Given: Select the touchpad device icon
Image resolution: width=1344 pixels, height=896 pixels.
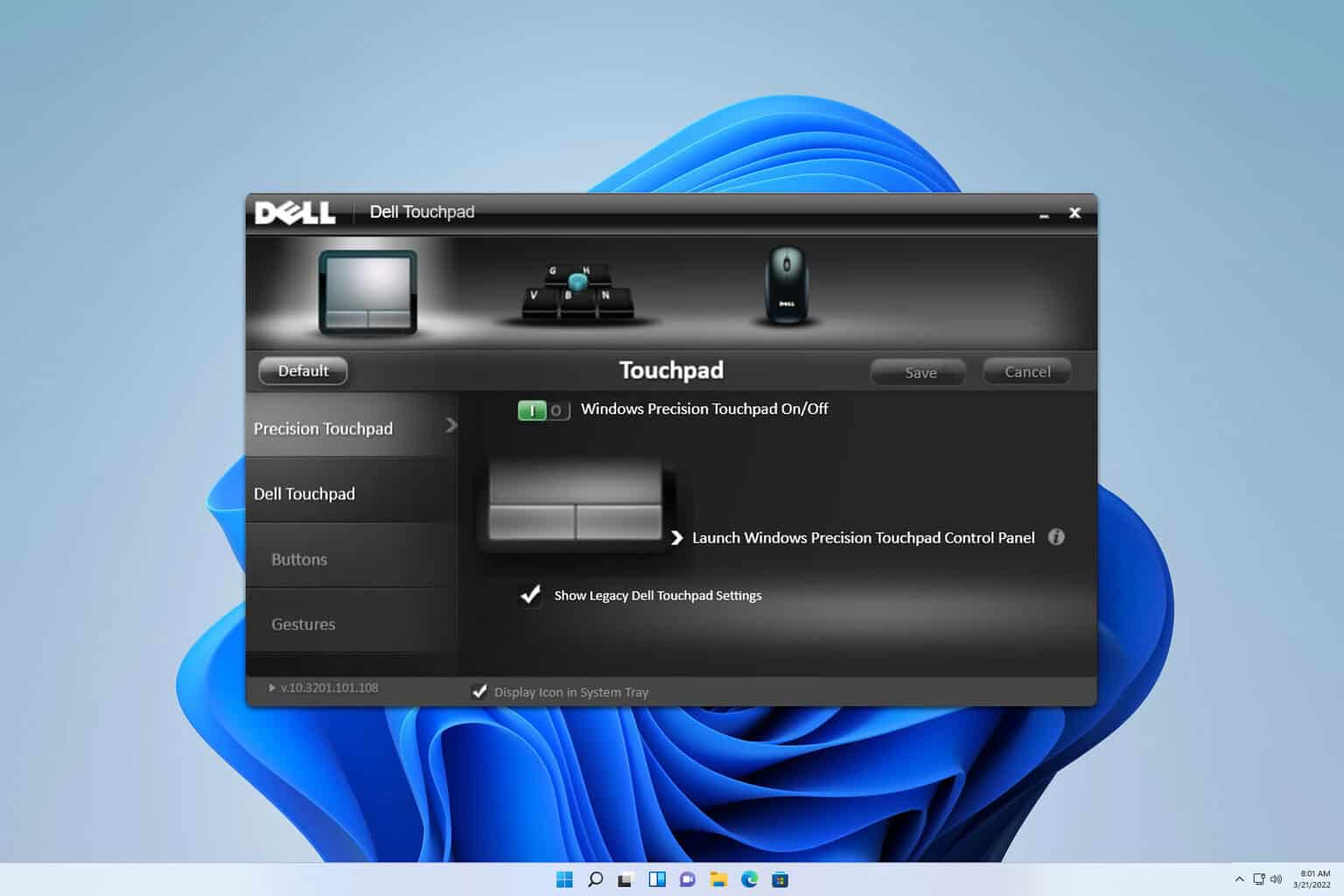Looking at the screenshot, I should 367,292.
